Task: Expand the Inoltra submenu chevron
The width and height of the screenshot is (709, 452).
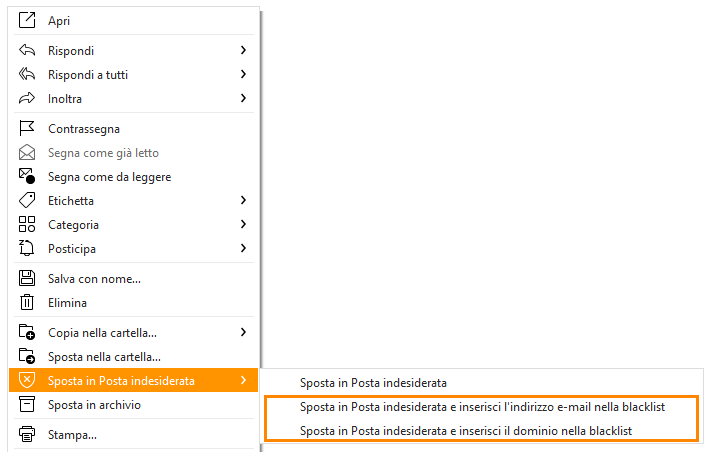Action: (243, 98)
